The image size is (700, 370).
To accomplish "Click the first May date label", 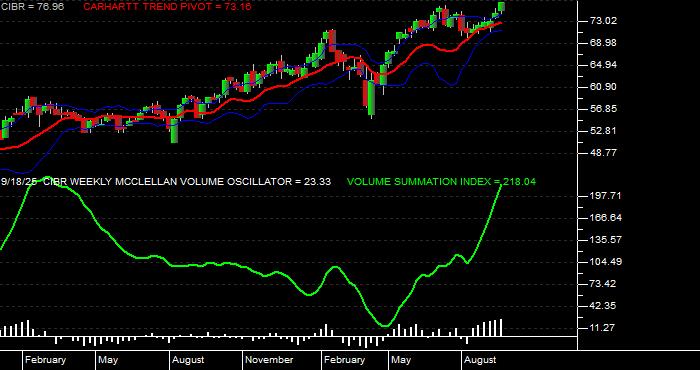I will 108,360.
